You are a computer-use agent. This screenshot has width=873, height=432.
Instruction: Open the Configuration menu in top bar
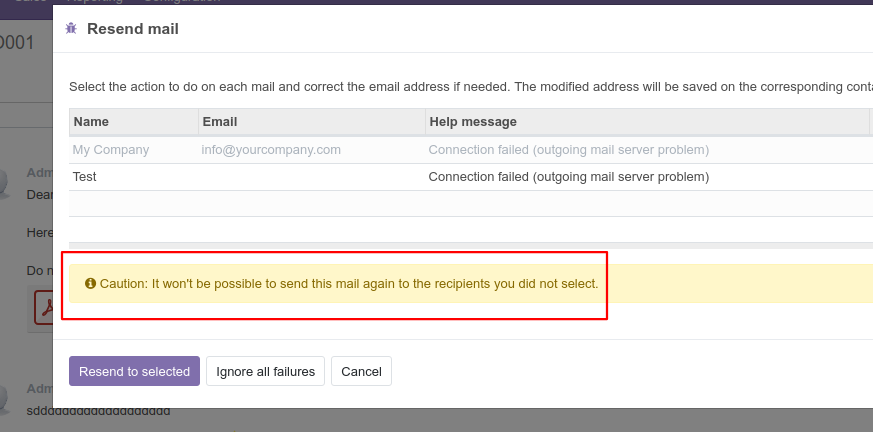182,1
